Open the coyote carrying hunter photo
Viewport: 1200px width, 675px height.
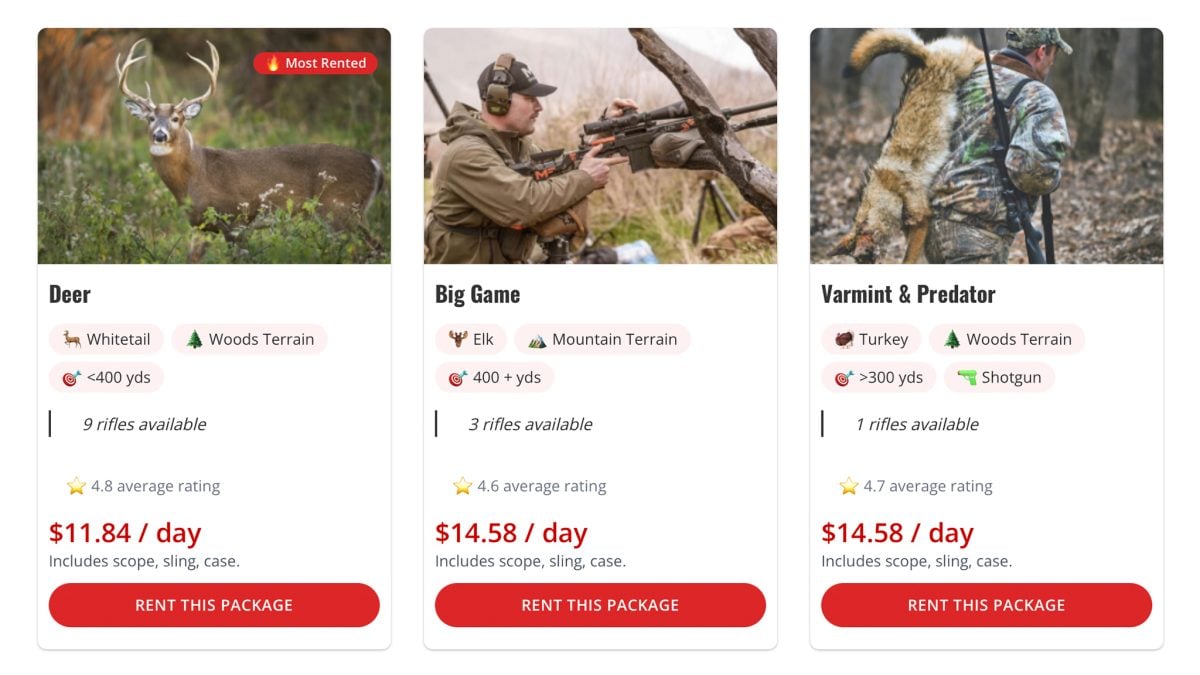click(986, 146)
